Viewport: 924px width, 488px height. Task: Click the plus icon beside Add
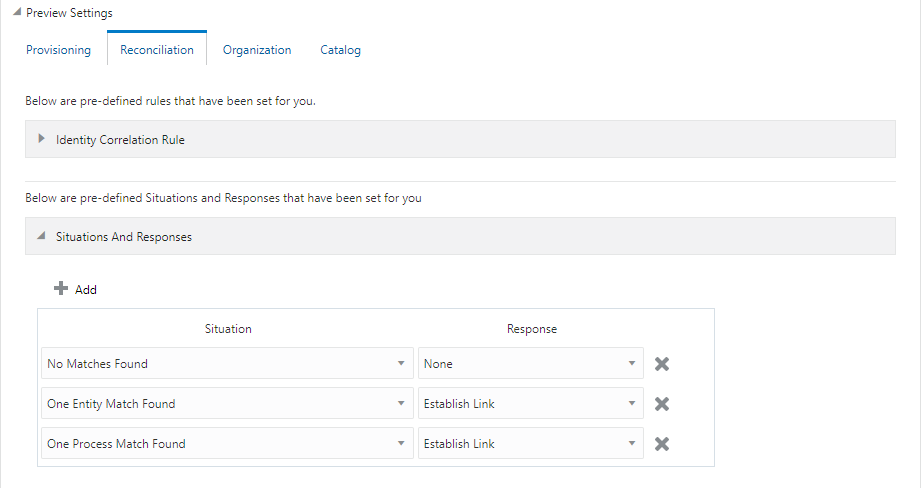(x=61, y=289)
